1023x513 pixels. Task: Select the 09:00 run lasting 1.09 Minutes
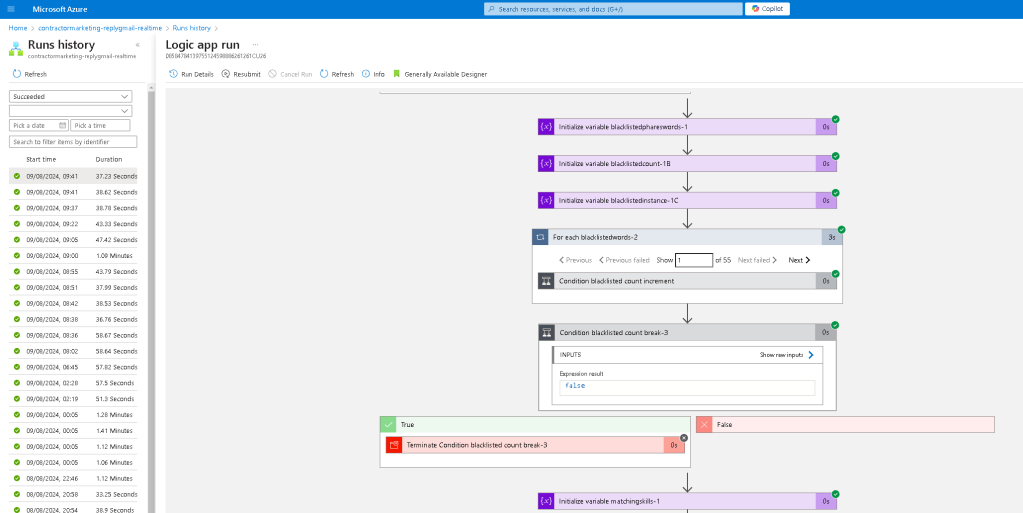click(73, 256)
